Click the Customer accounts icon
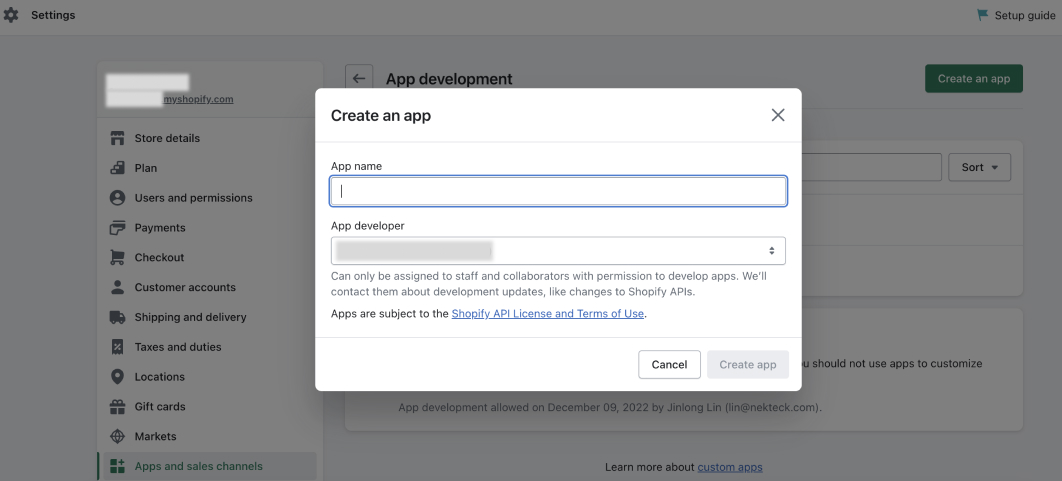The height and width of the screenshot is (481, 1062). (x=117, y=287)
